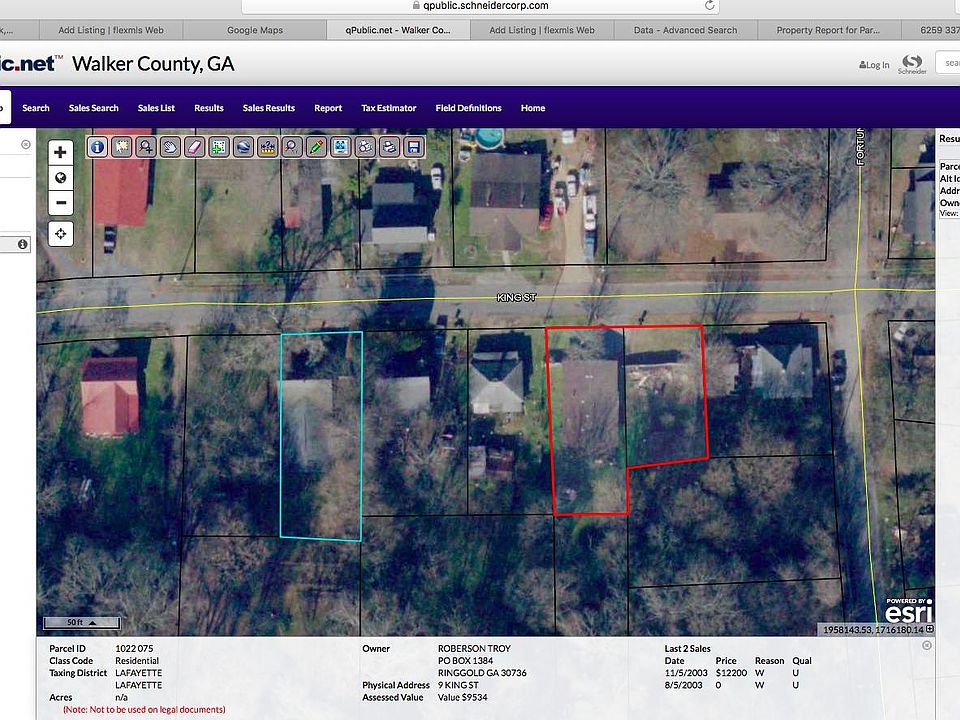The width and height of the screenshot is (960, 720).
Task: Click the printer icon in map toolbar
Action: (x=389, y=147)
